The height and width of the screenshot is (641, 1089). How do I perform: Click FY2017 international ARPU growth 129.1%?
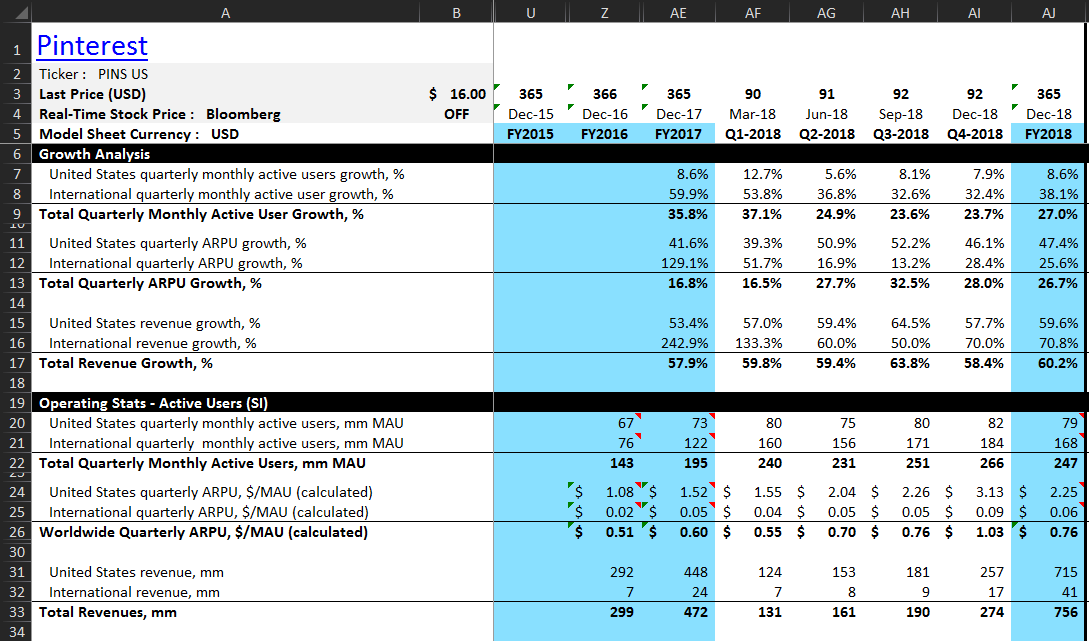click(679, 263)
